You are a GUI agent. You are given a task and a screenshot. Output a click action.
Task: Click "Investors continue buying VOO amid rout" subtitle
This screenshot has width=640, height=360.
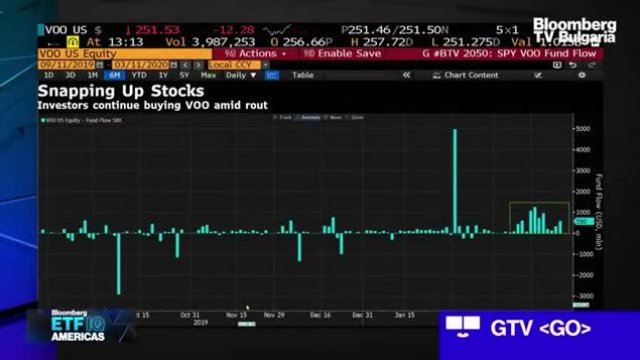pyautogui.click(x=153, y=105)
